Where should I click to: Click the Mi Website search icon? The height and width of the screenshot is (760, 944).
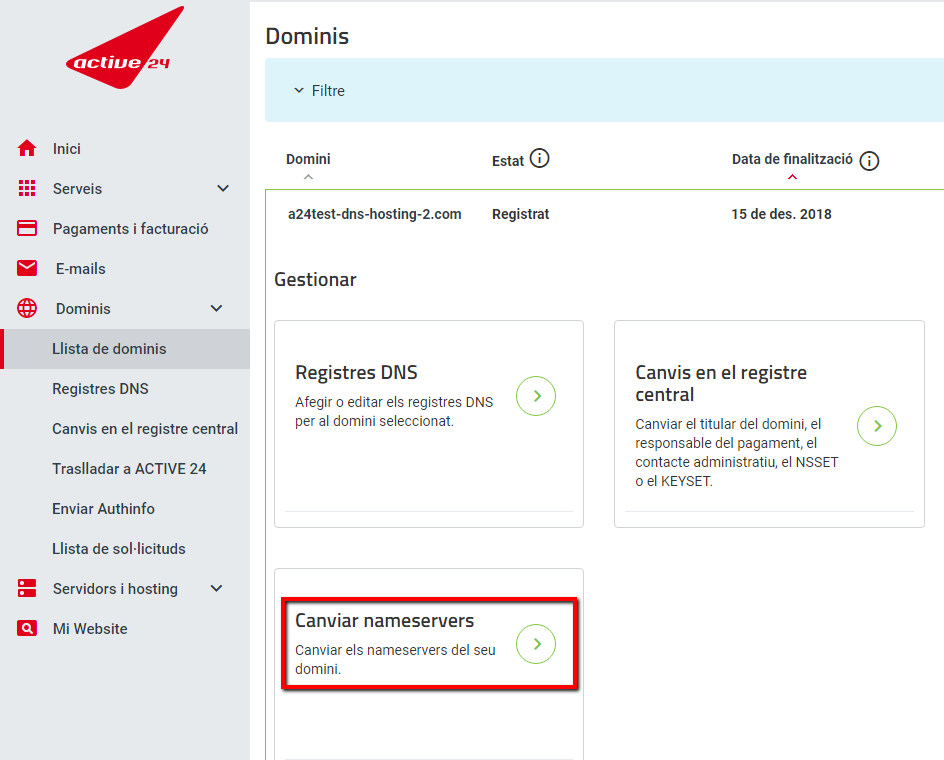(26, 628)
